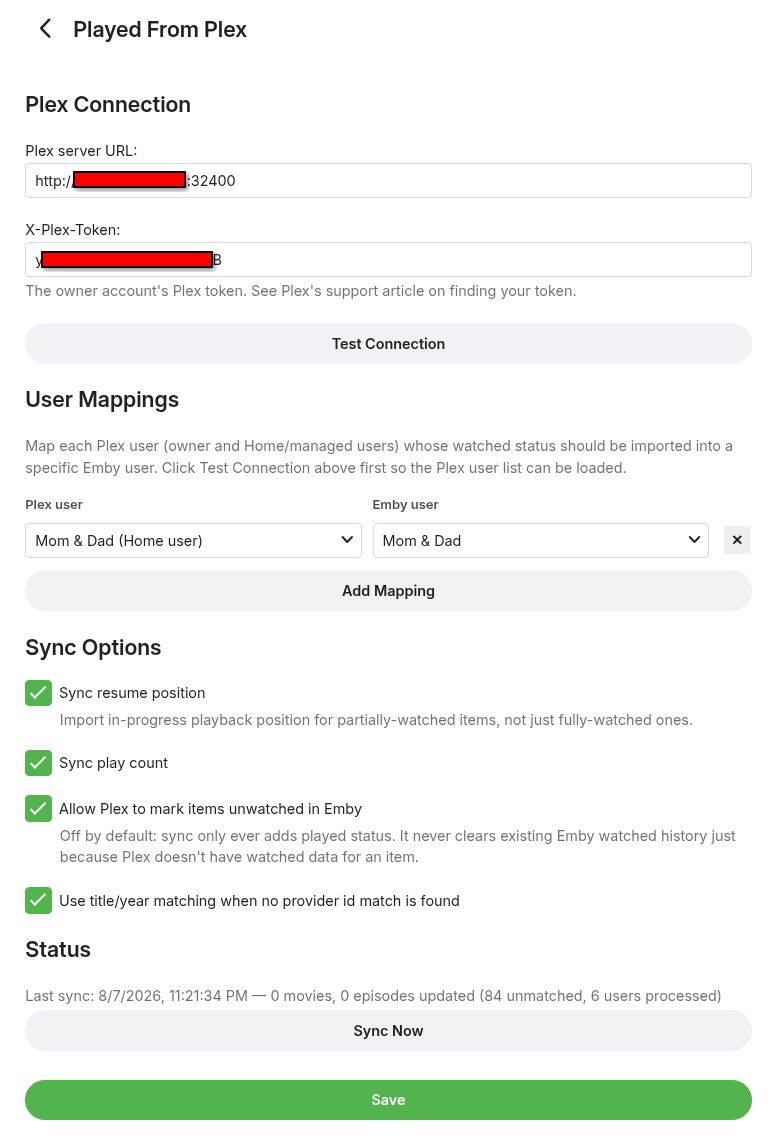
Task: Remove the Mom & Dad mapping row
Action: (x=737, y=540)
